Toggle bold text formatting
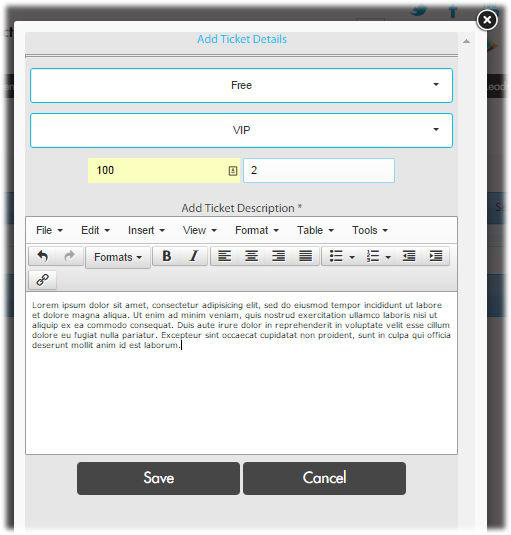The image size is (511, 535). (166, 256)
